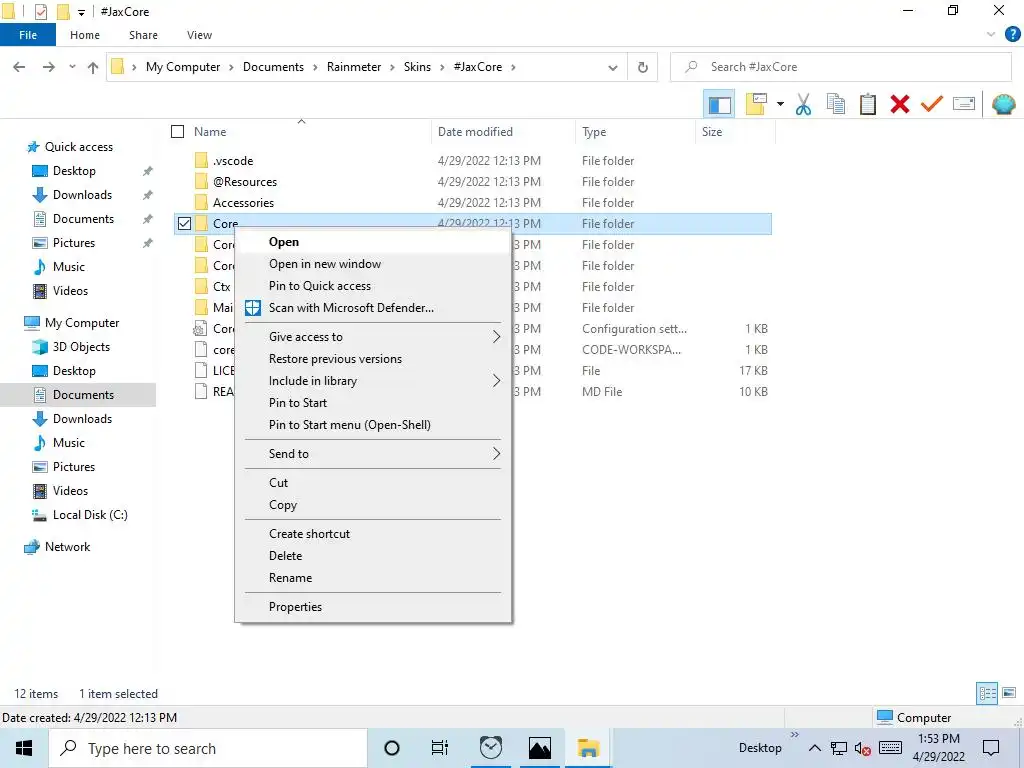Viewport: 1024px width, 768px height.
Task: Click the red X Delete icon
Action: pos(899,104)
